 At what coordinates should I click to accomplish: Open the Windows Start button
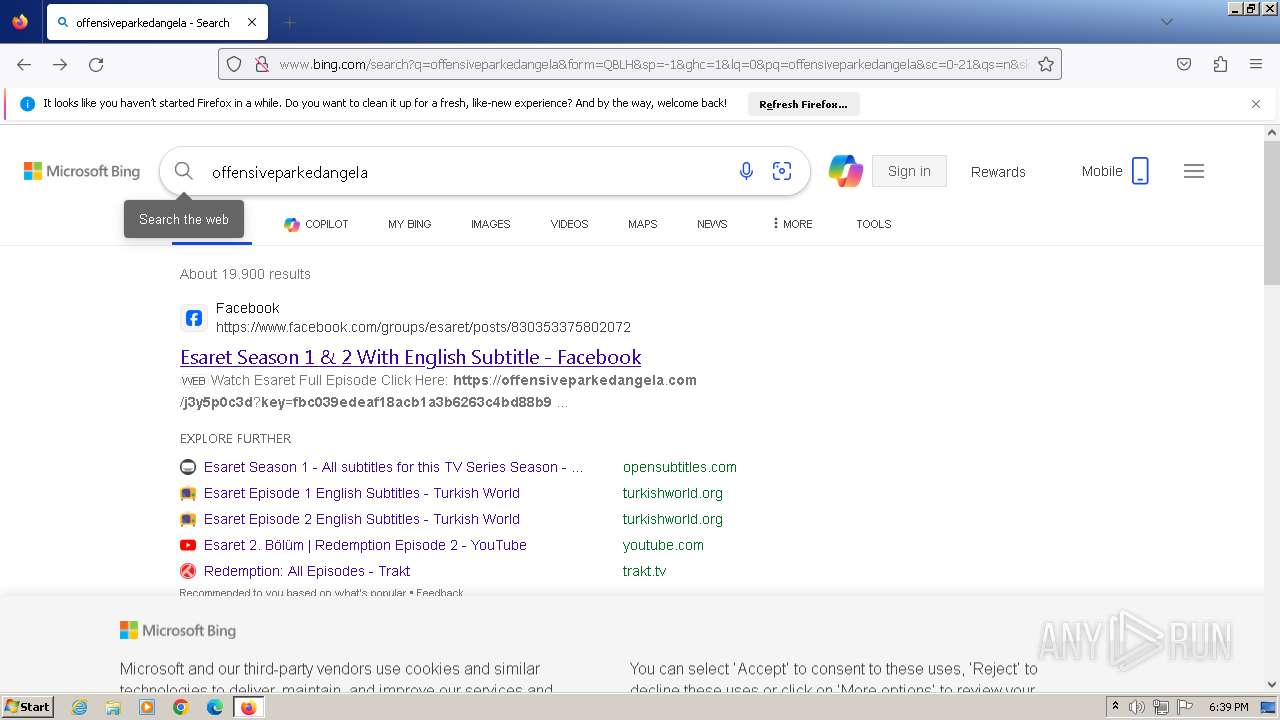[x=27, y=706]
